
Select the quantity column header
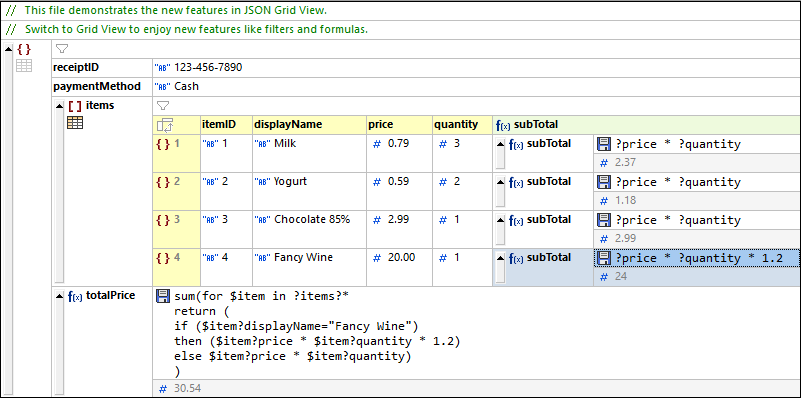click(462, 124)
